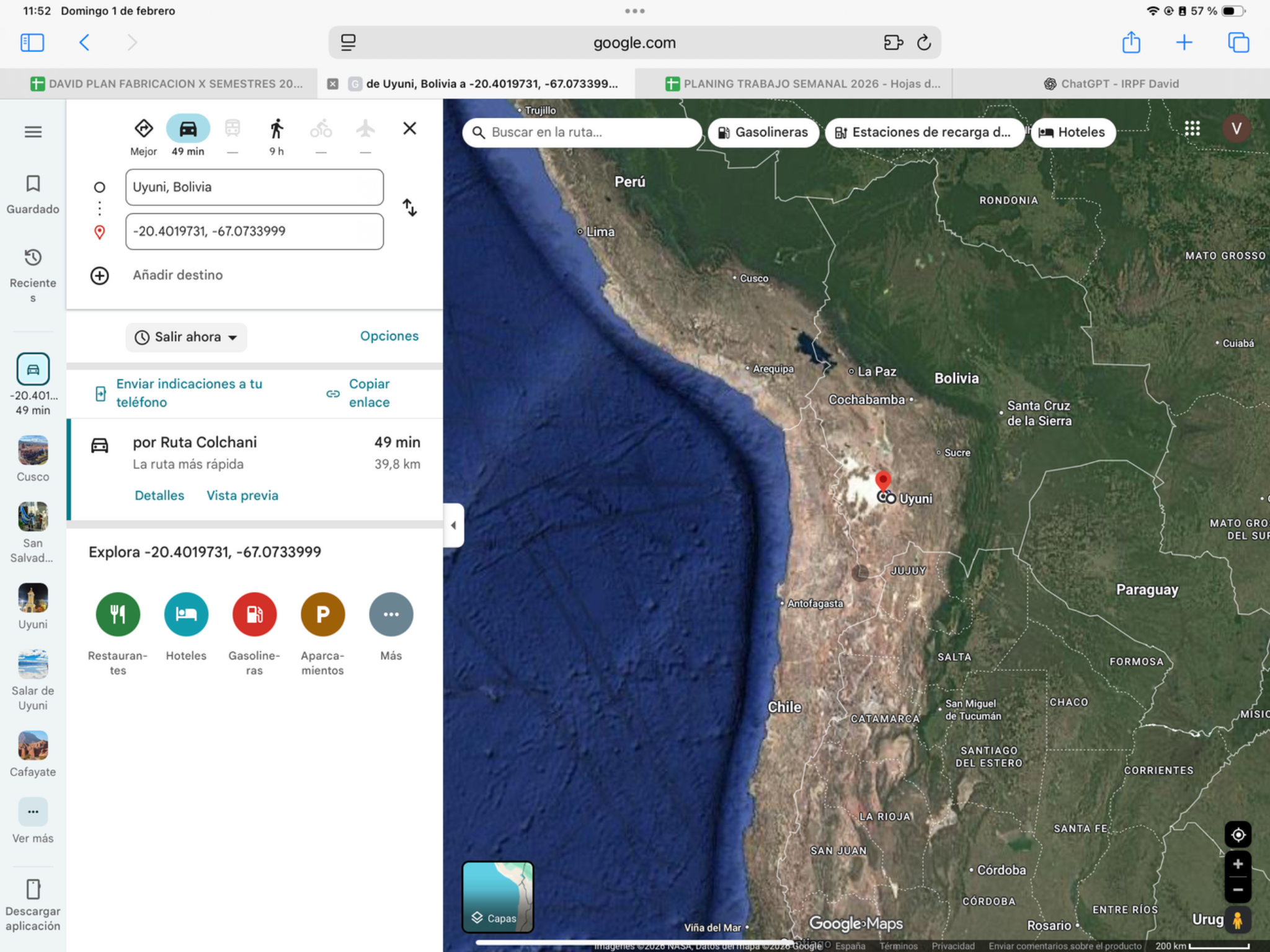Click the Opciones link
The height and width of the screenshot is (952, 1270).
389,336
